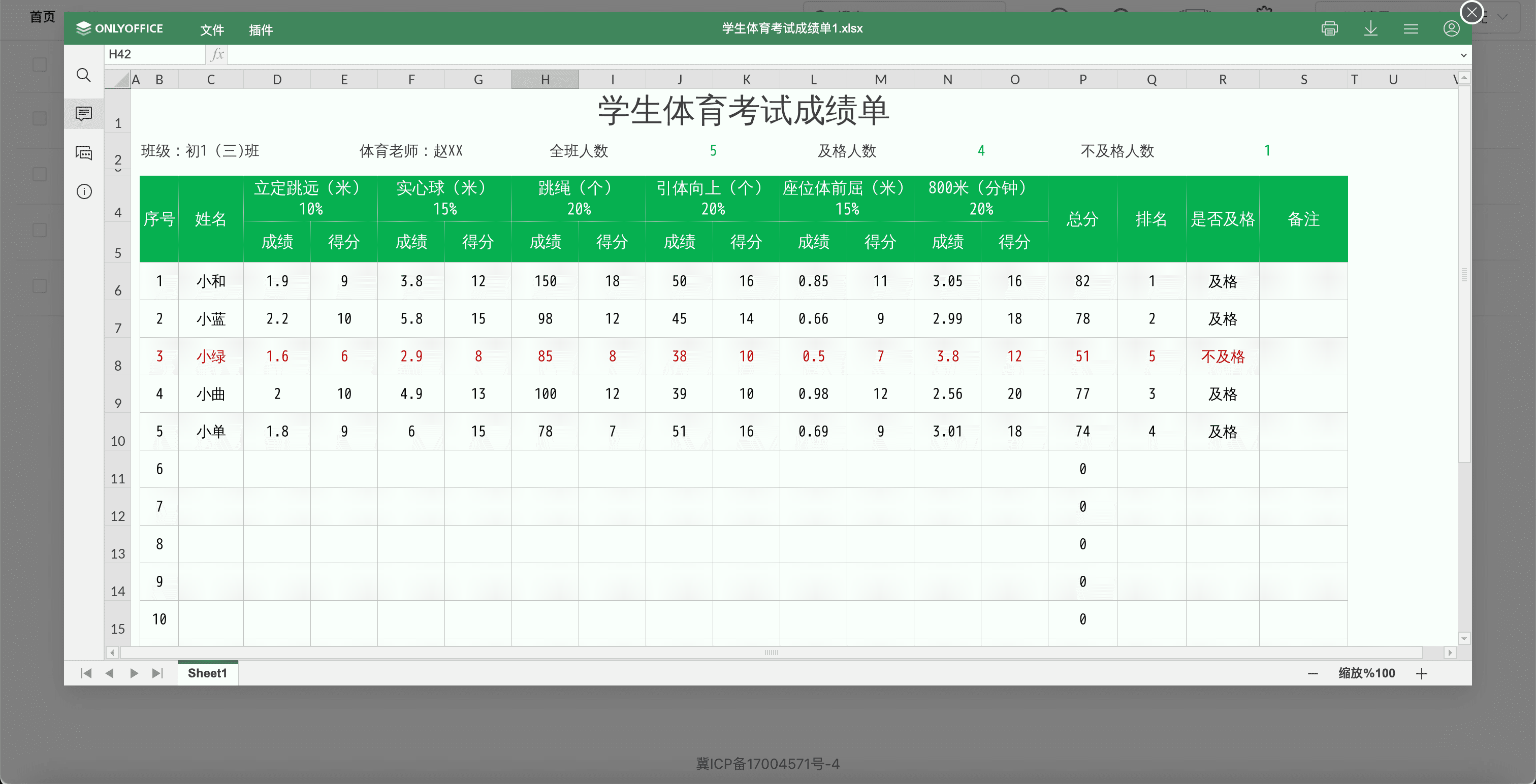Print the spreadsheet using the printer icon
The width and height of the screenshot is (1536, 784).
click(1330, 28)
